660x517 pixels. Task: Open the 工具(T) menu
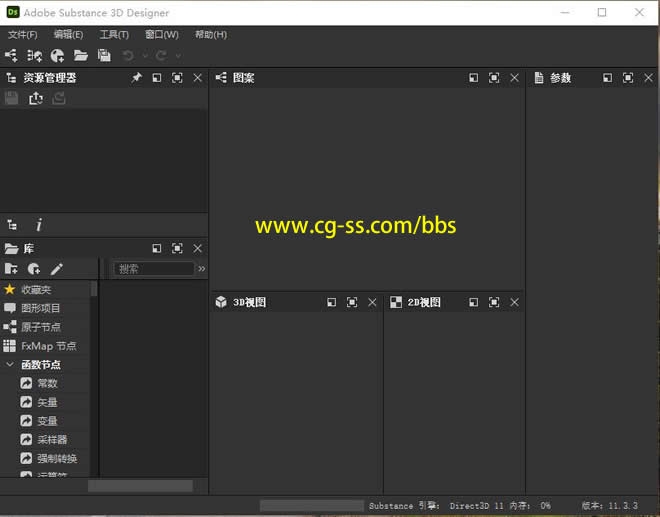tap(114, 35)
